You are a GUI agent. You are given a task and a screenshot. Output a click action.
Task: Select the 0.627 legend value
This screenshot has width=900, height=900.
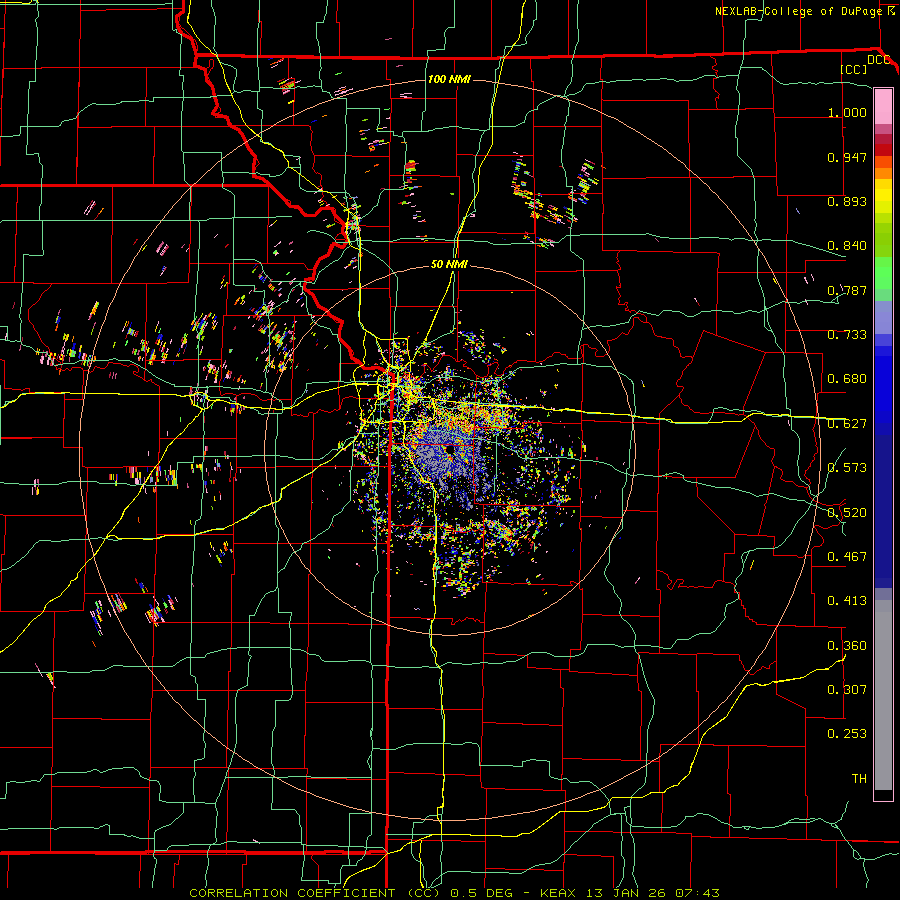[847, 424]
